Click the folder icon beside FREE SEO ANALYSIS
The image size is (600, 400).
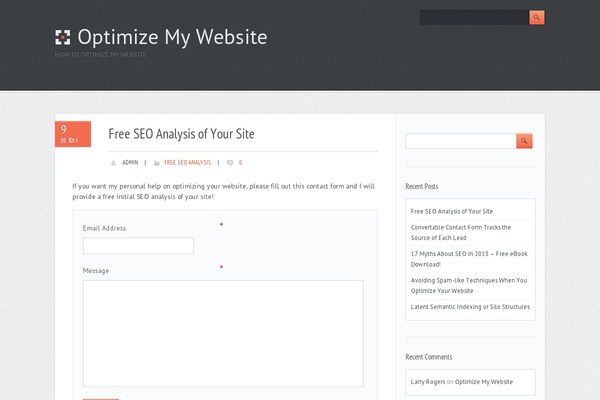157,163
